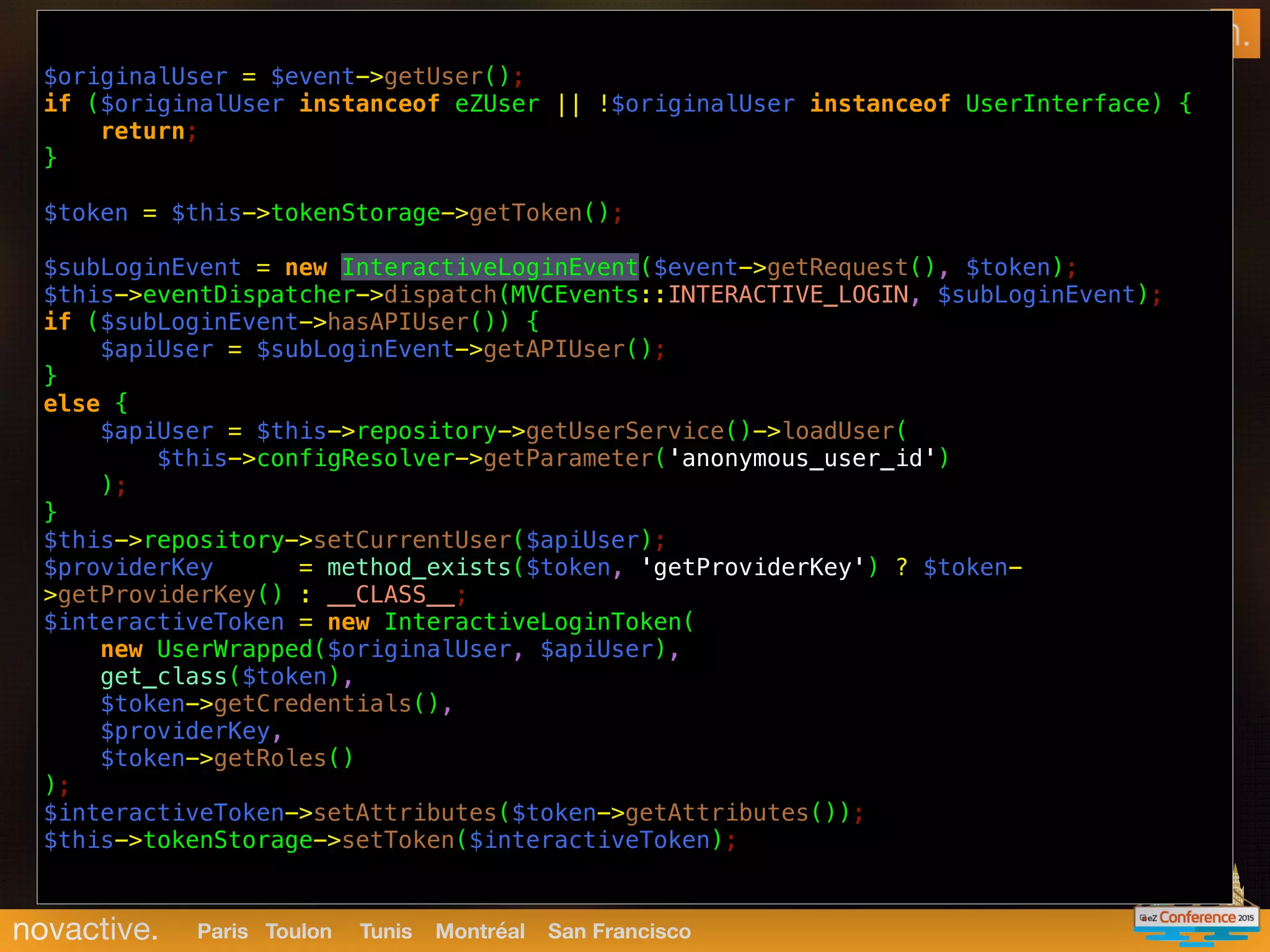Click the novactive logo in footer
The height and width of the screenshot is (952, 1270).
point(85,930)
